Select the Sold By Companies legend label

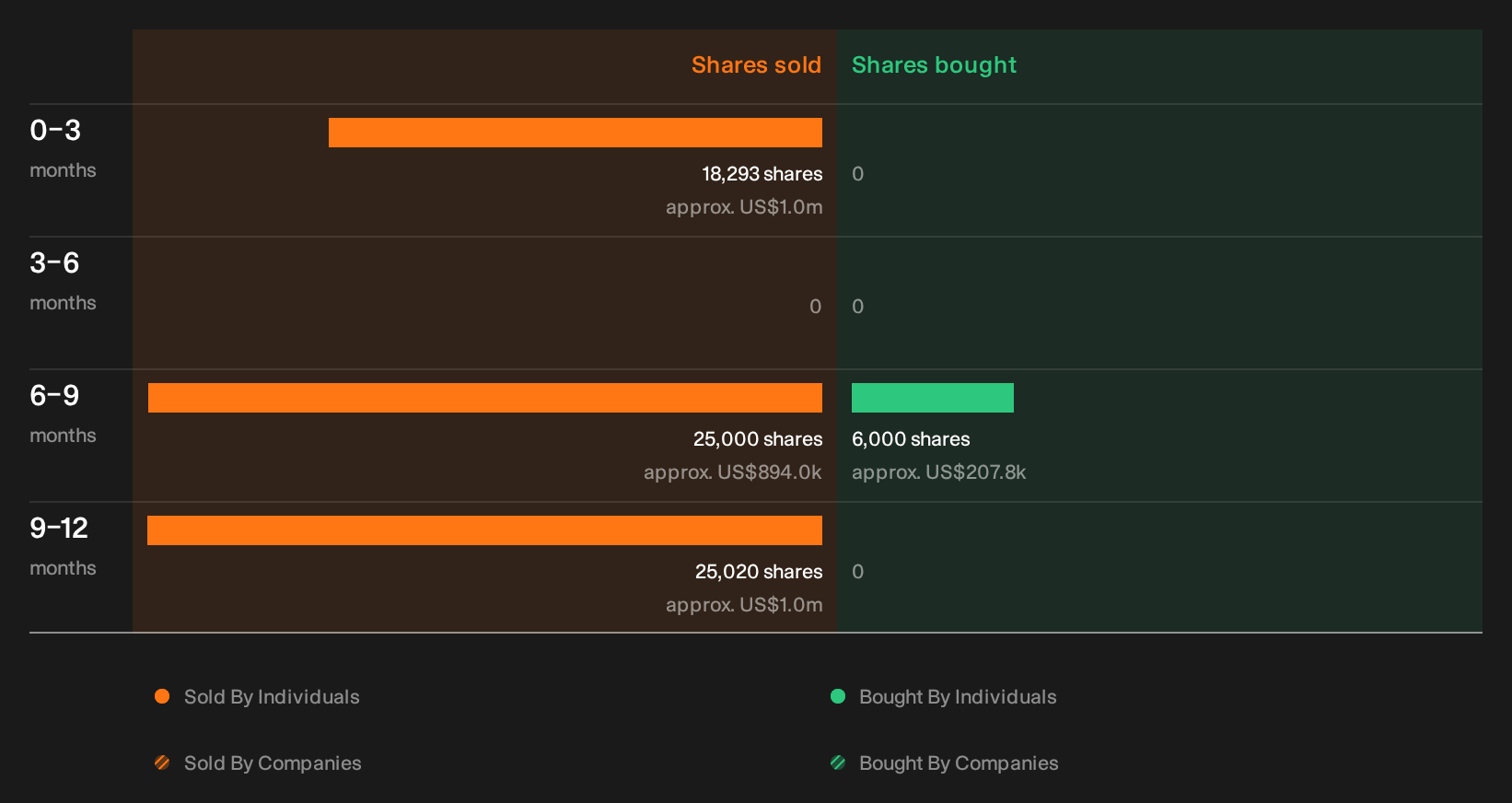click(273, 763)
